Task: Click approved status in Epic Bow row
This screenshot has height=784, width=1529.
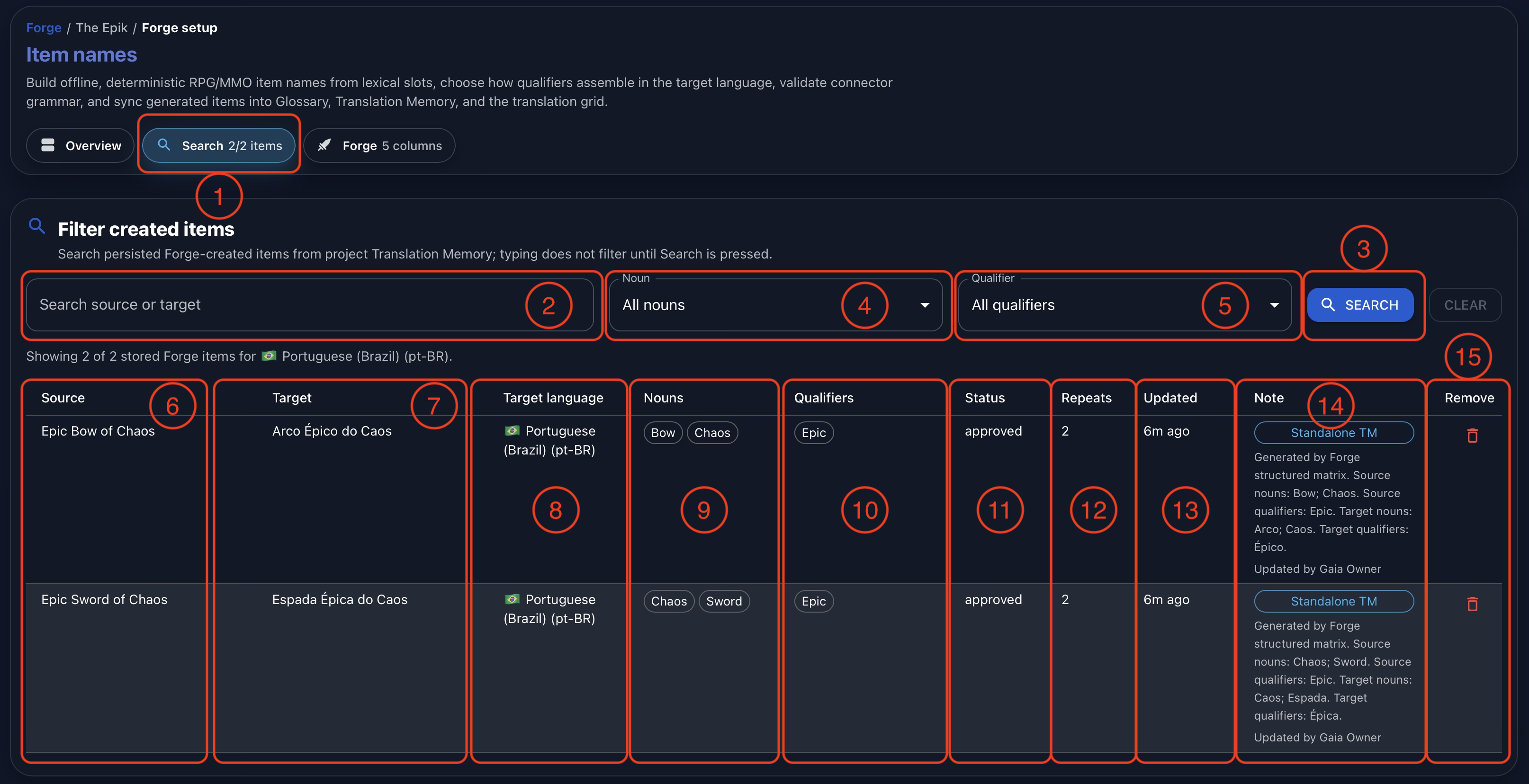Action: point(993,431)
